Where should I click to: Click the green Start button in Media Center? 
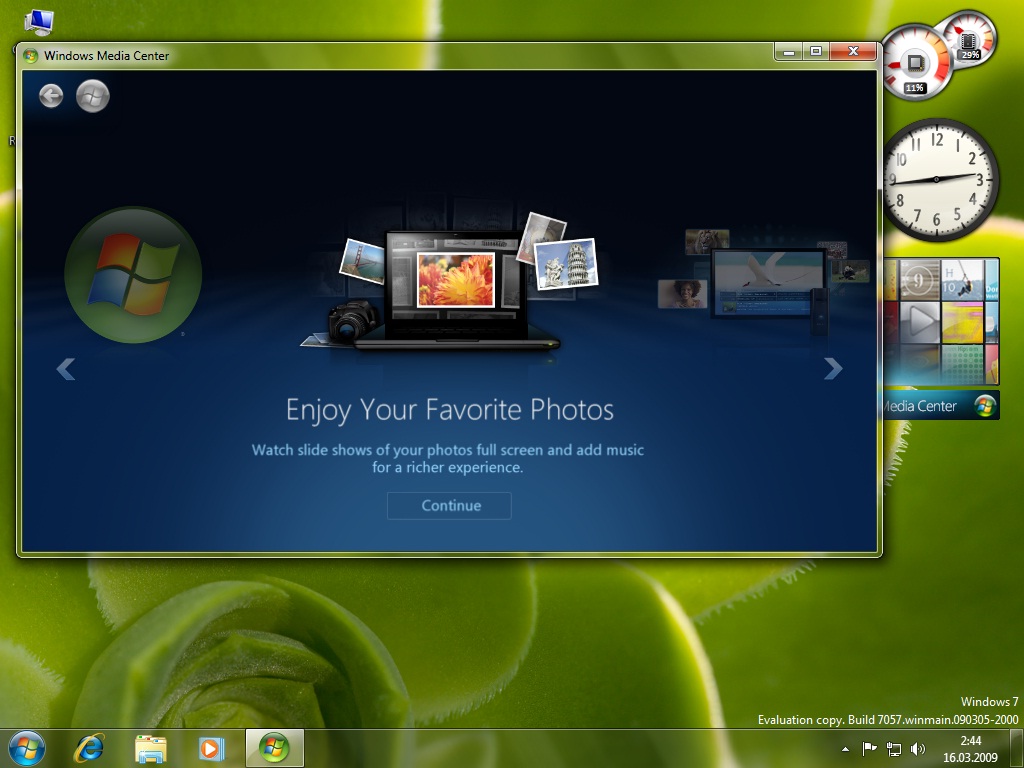93,96
